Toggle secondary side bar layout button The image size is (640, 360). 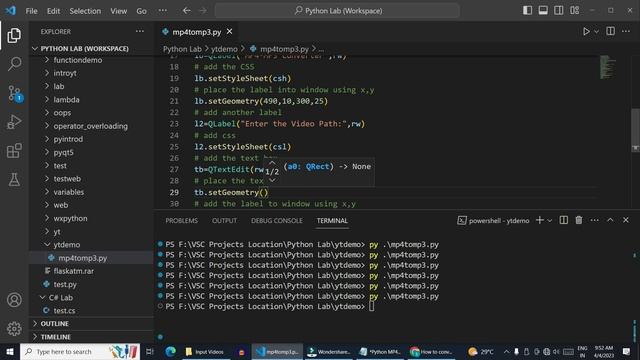pos(558,11)
